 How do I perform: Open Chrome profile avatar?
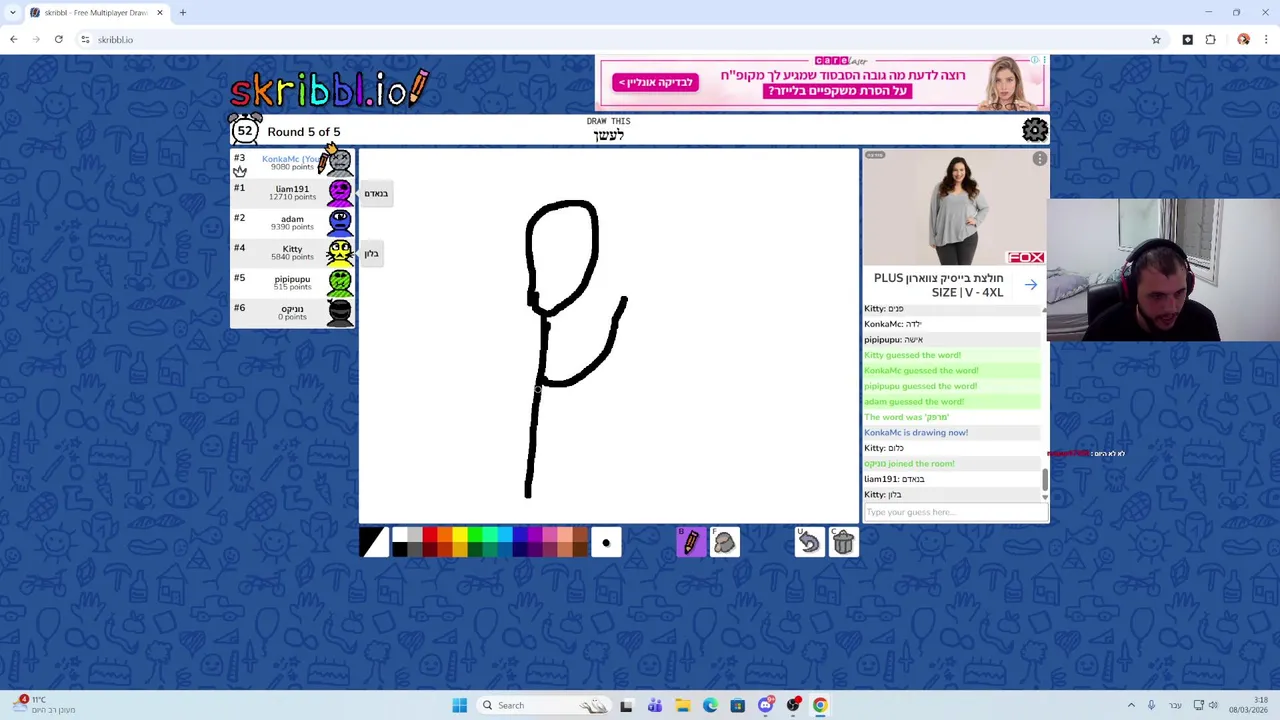(x=1243, y=39)
